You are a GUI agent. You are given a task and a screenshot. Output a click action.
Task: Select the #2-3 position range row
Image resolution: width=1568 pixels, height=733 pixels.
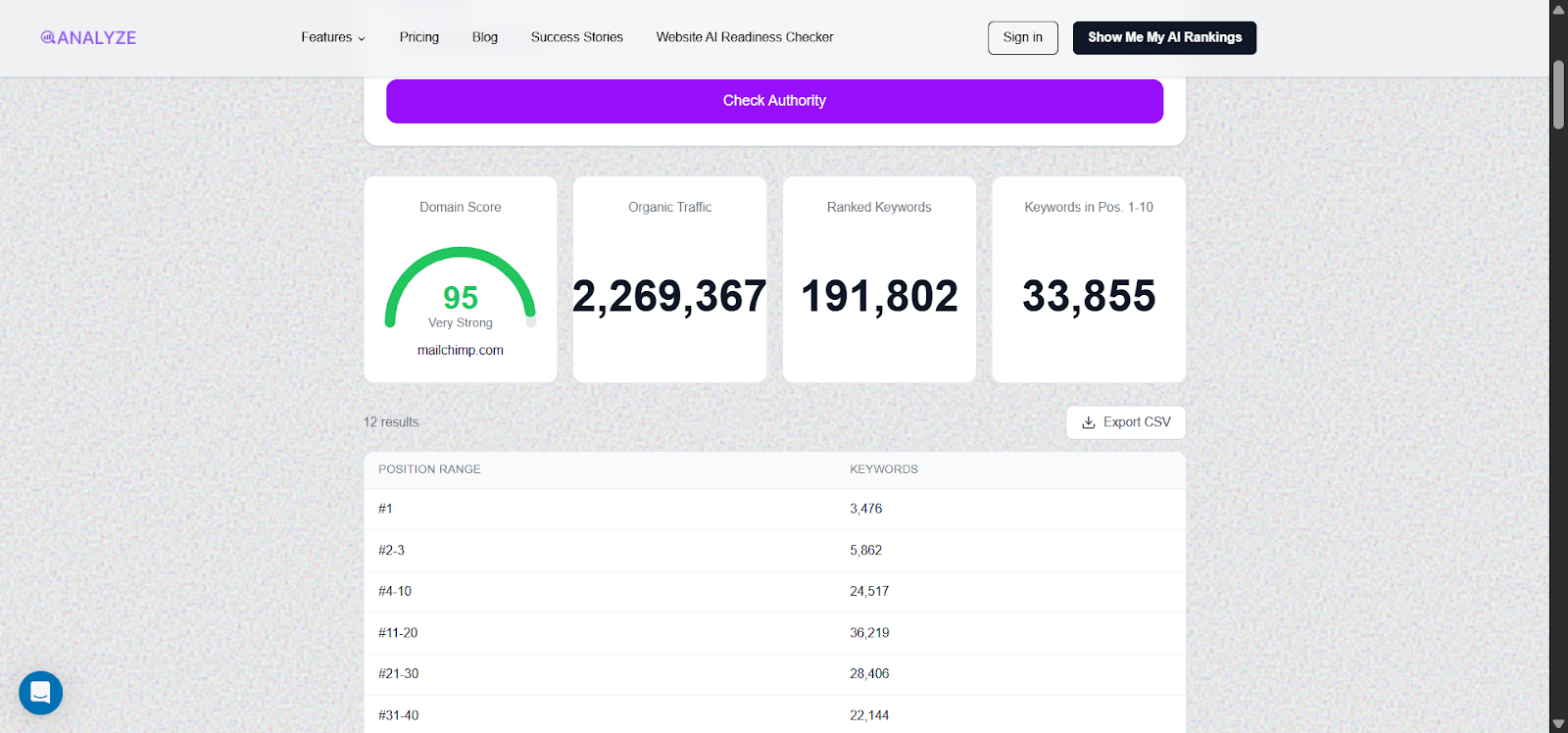point(774,551)
